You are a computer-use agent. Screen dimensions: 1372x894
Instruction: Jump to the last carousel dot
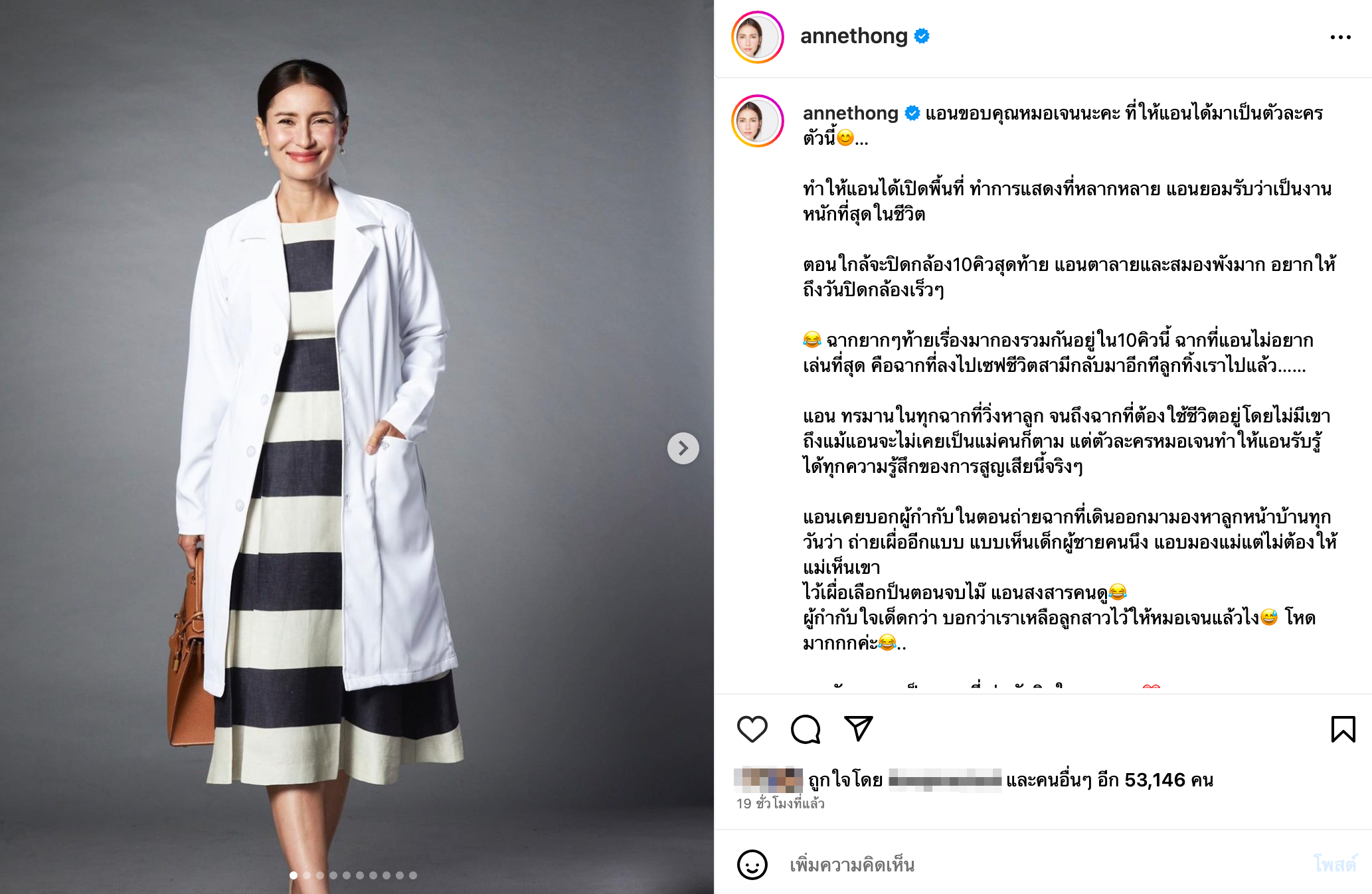coord(413,875)
